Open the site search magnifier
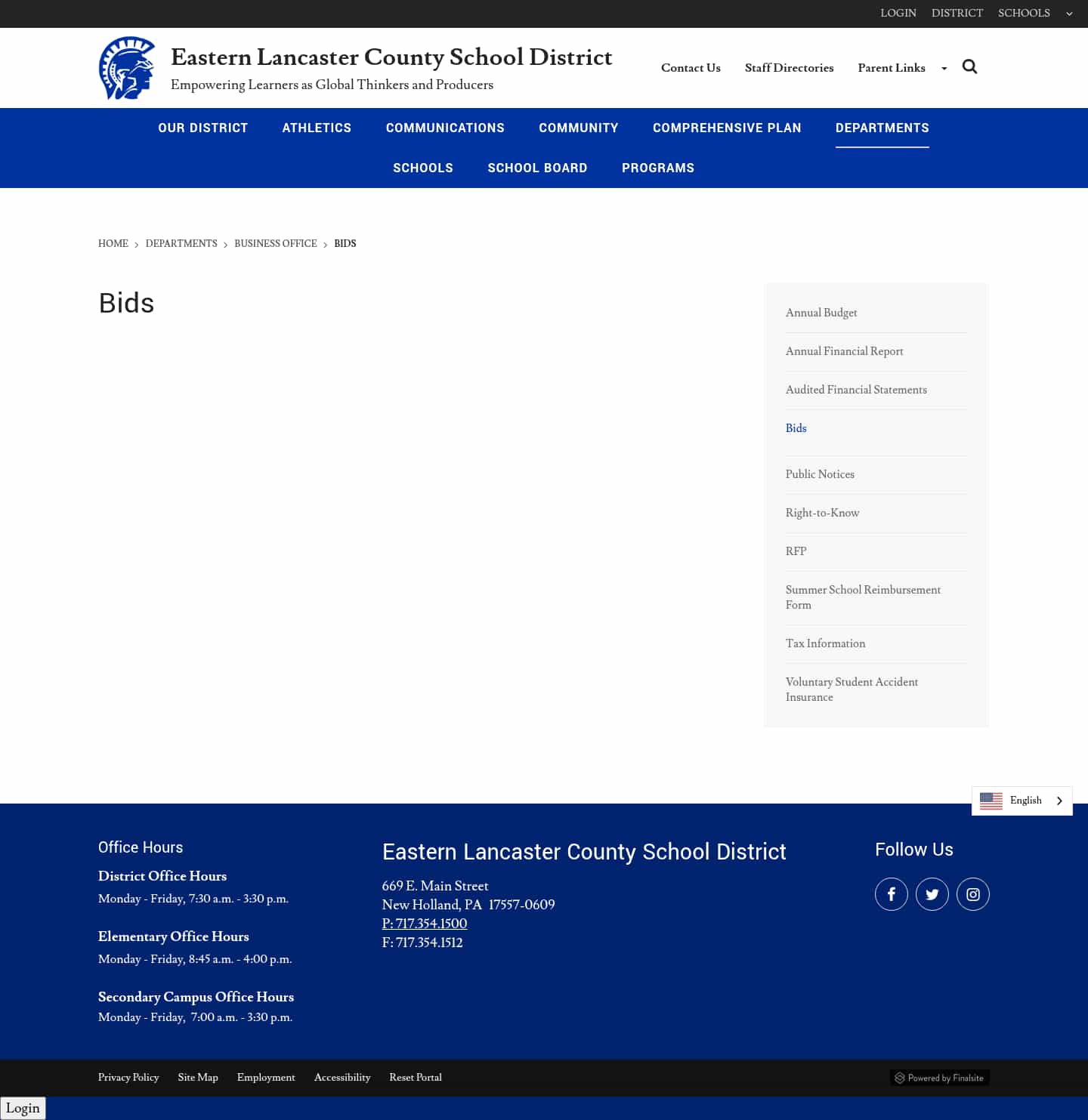The height and width of the screenshot is (1120, 1088). point(970,67)
